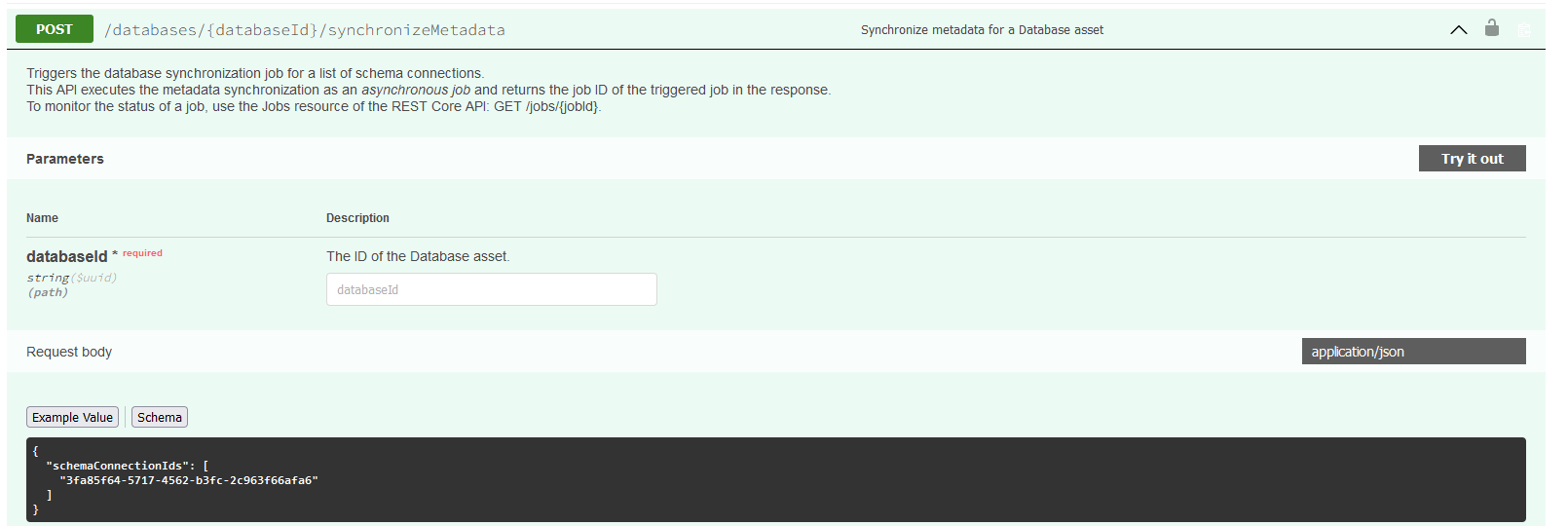1568x526 pixels.
Task: Click the red required marker
Action: [x=142, y=253]
